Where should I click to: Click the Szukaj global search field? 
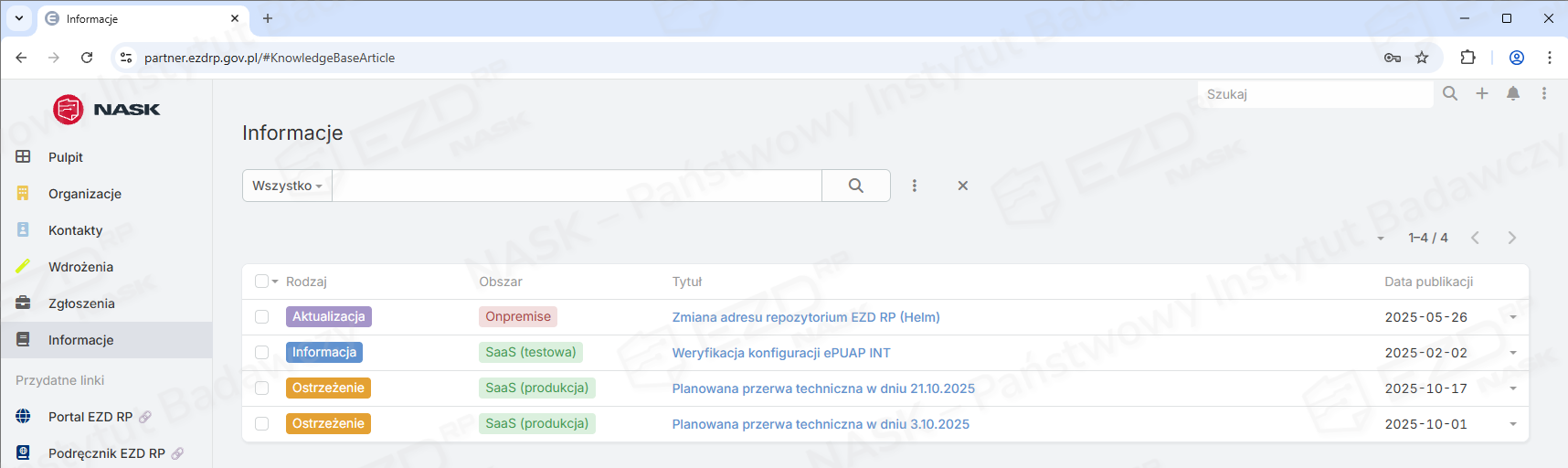(1316, 94)
